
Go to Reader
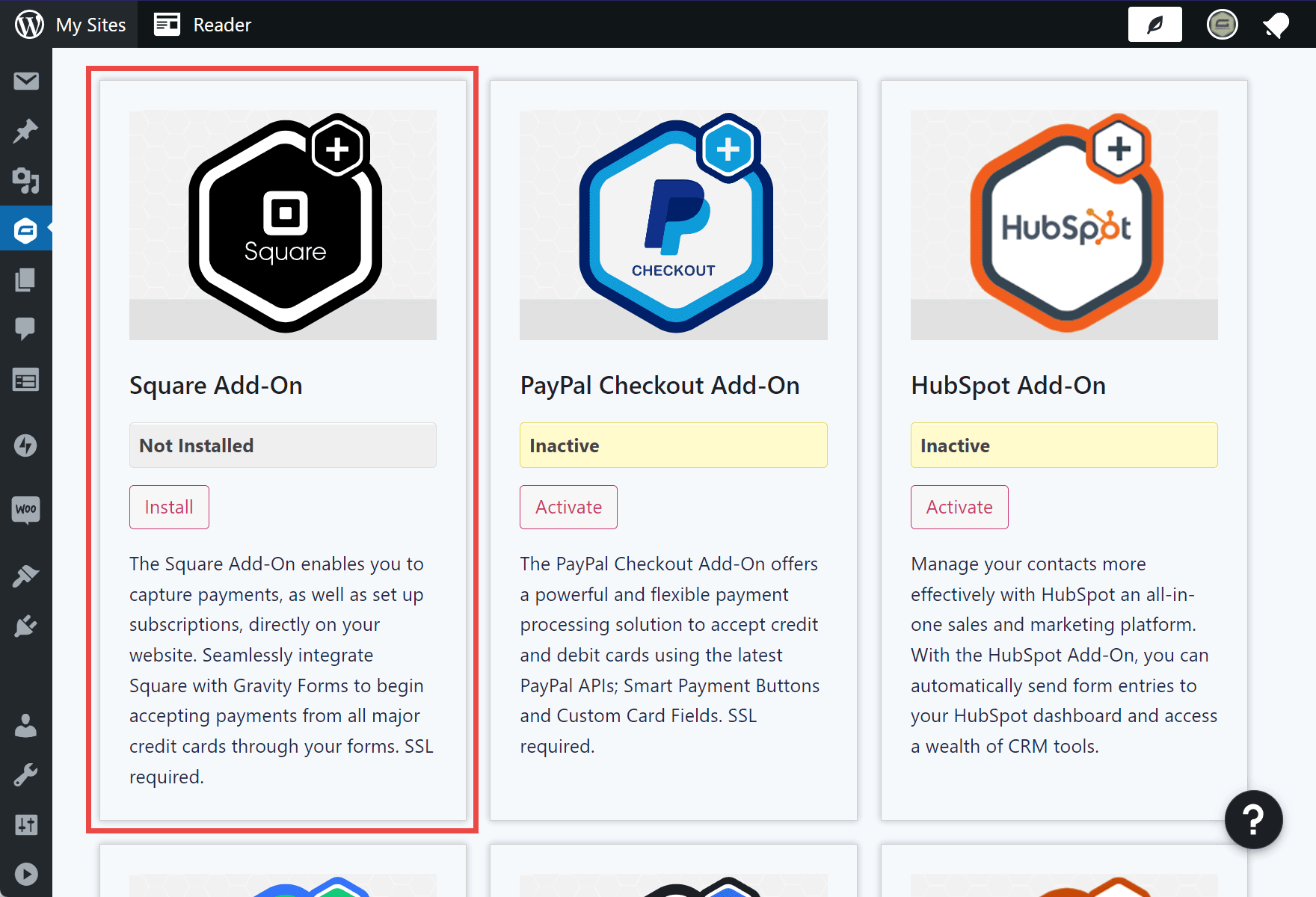pos(222,25)
